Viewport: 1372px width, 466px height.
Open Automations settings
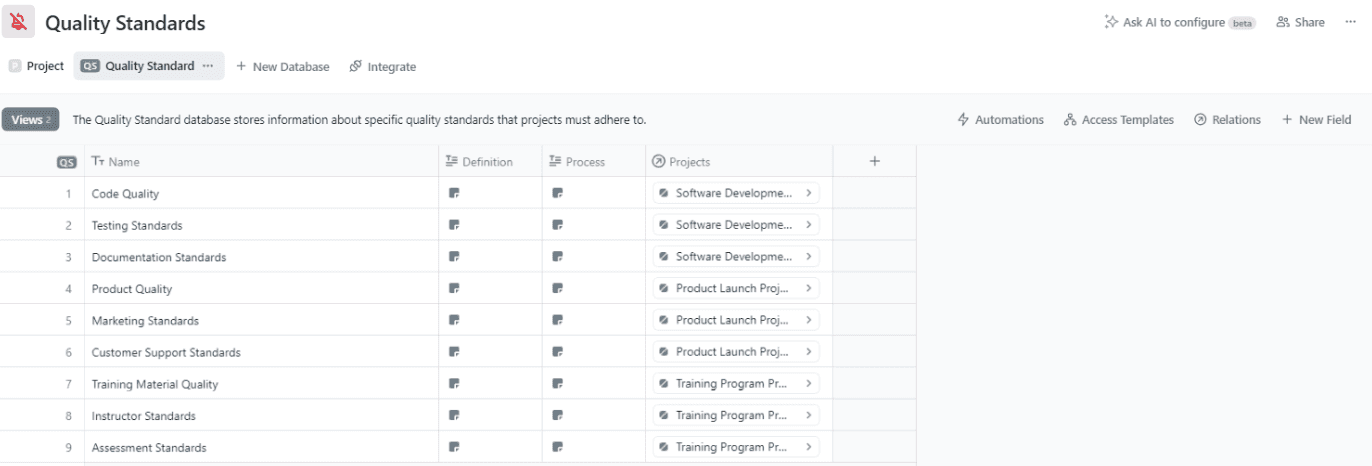[x=1000, y=120]
